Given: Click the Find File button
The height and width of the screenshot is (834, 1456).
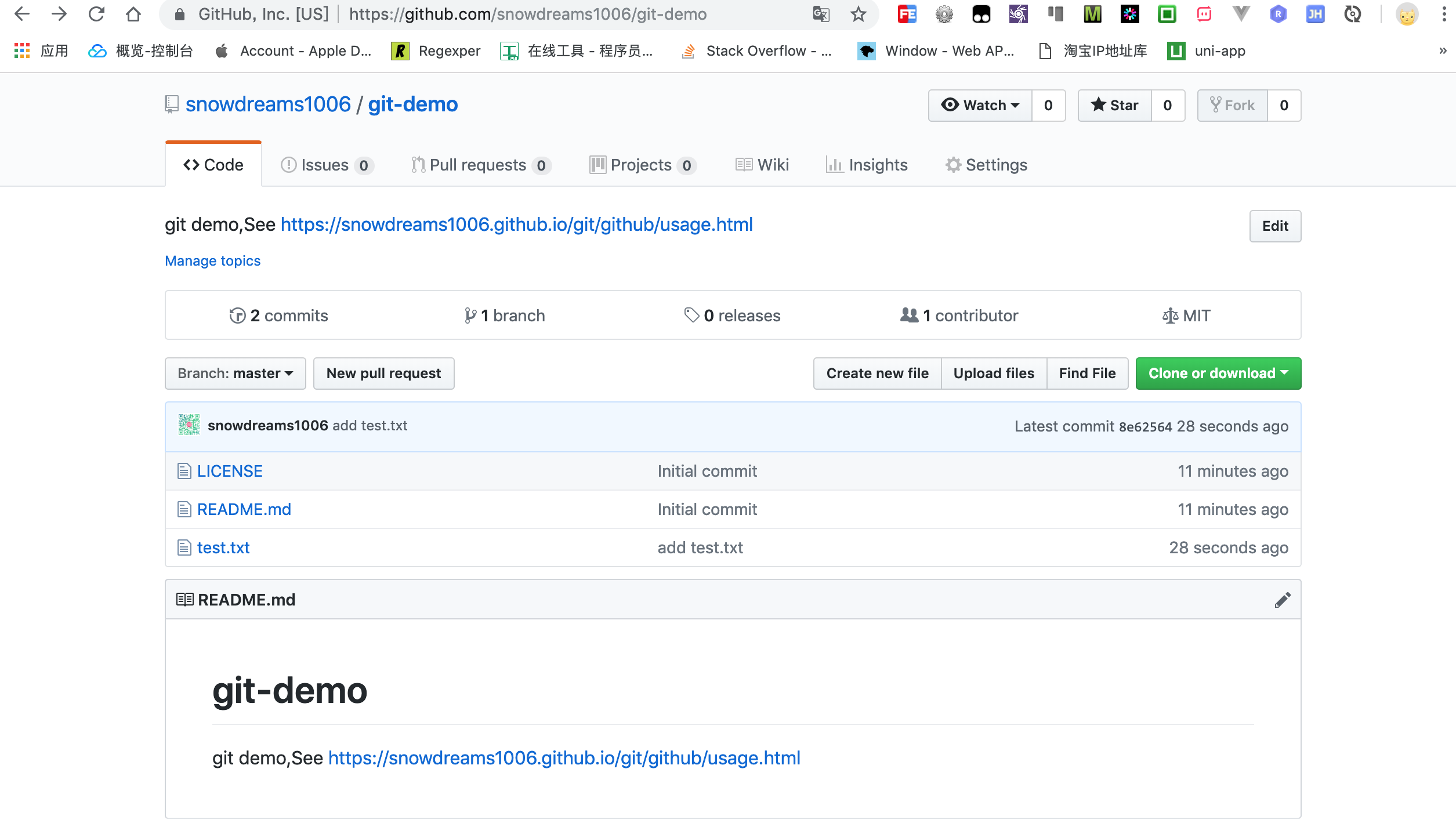Looking at the screenshot, I should coord(1087,372).
